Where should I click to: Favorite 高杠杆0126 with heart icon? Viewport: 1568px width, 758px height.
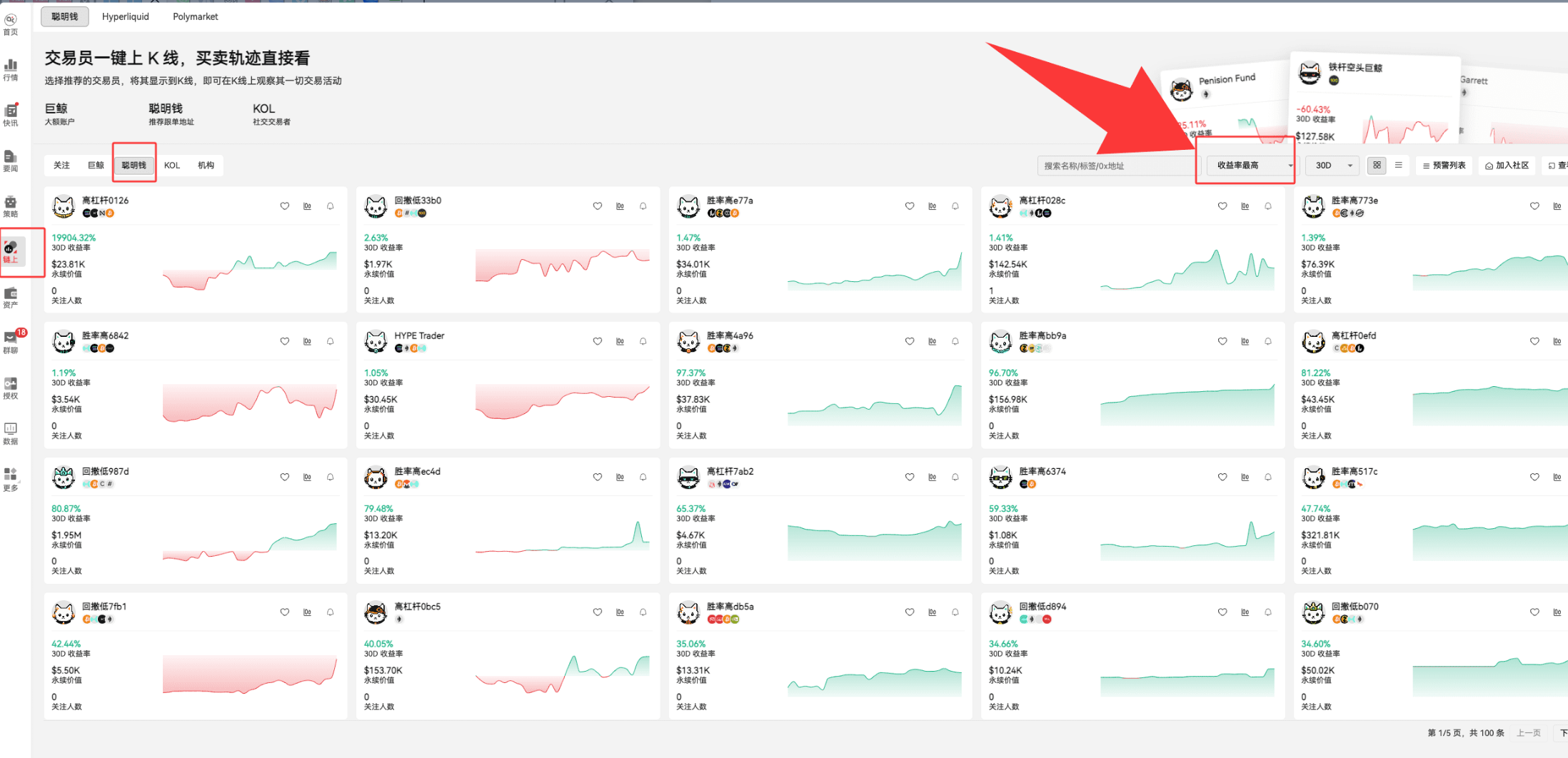point(285,206)
